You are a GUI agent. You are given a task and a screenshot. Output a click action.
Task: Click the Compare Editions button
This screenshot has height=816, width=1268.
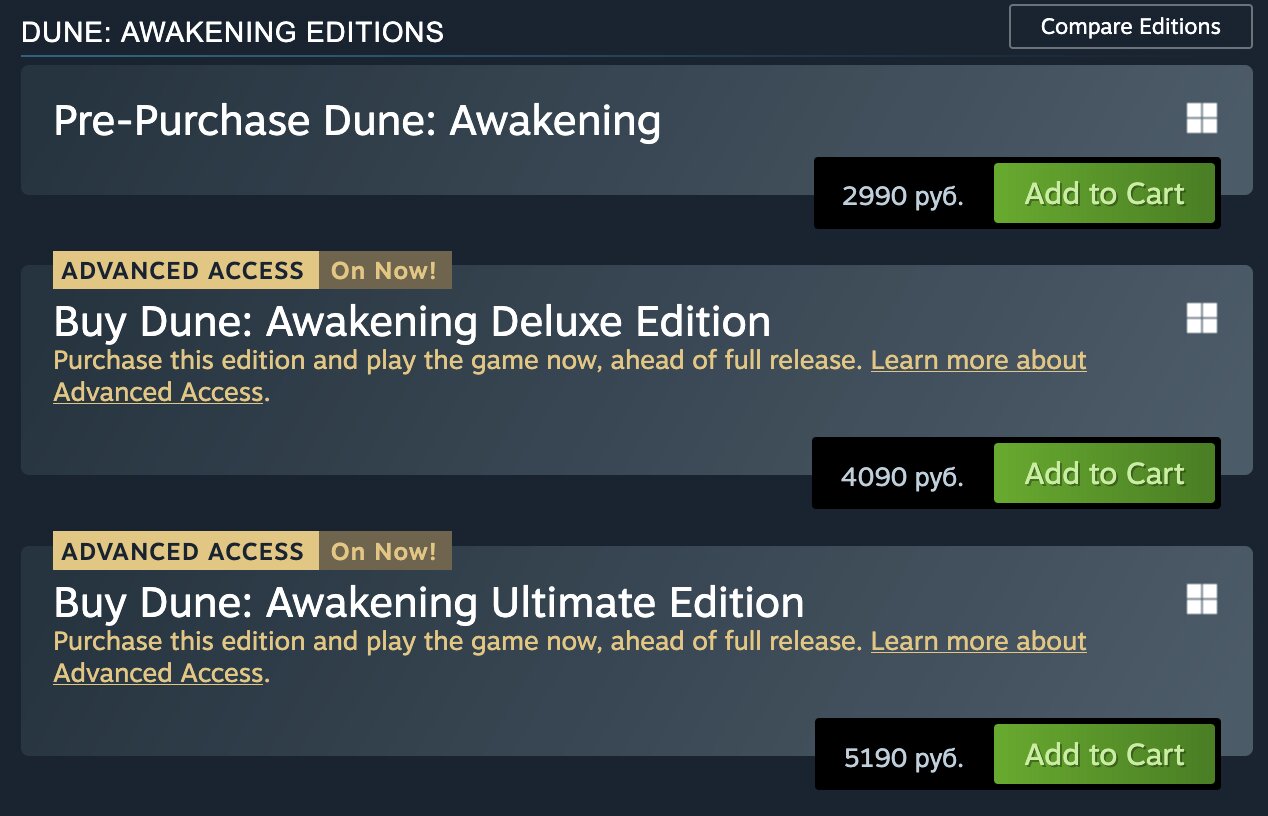tap(1130, 27)
